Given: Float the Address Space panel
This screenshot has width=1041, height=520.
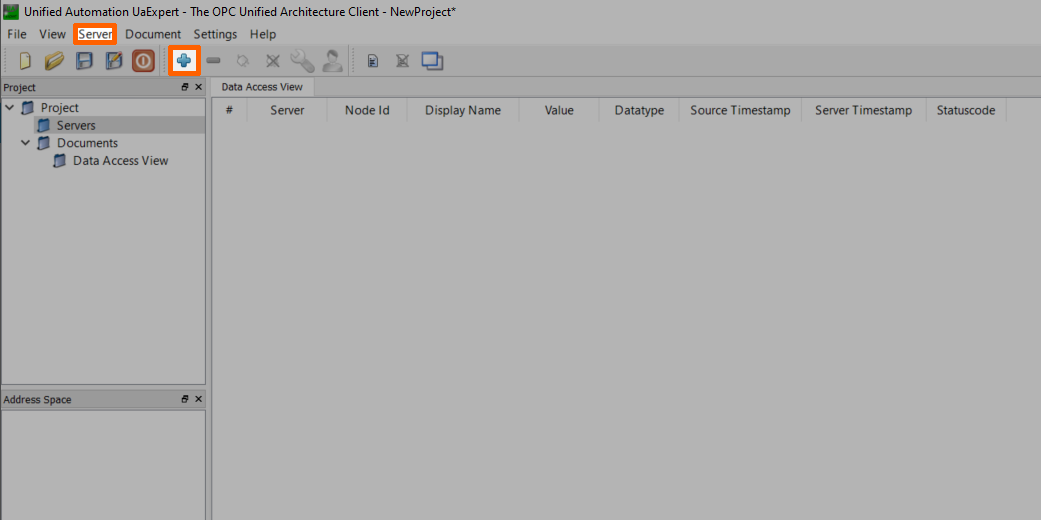Looking at the screenshot, I should click(x=185, y=400).
